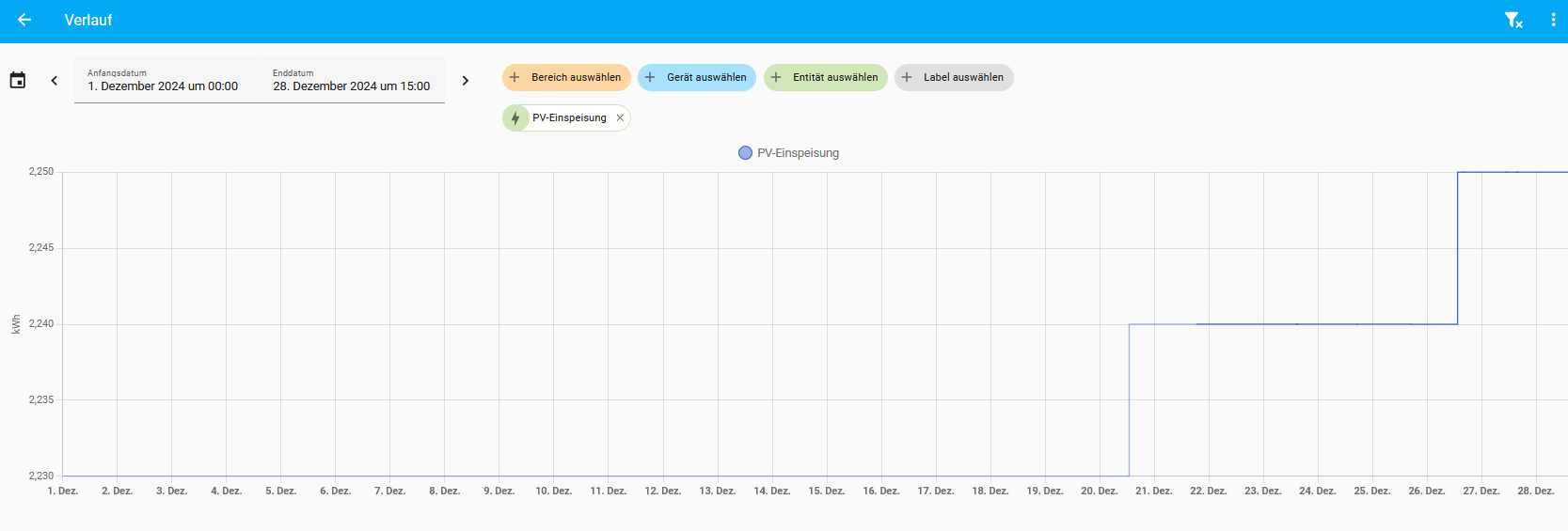
Task: Clear the history filter selection
Action: (x=1513, y=20)
